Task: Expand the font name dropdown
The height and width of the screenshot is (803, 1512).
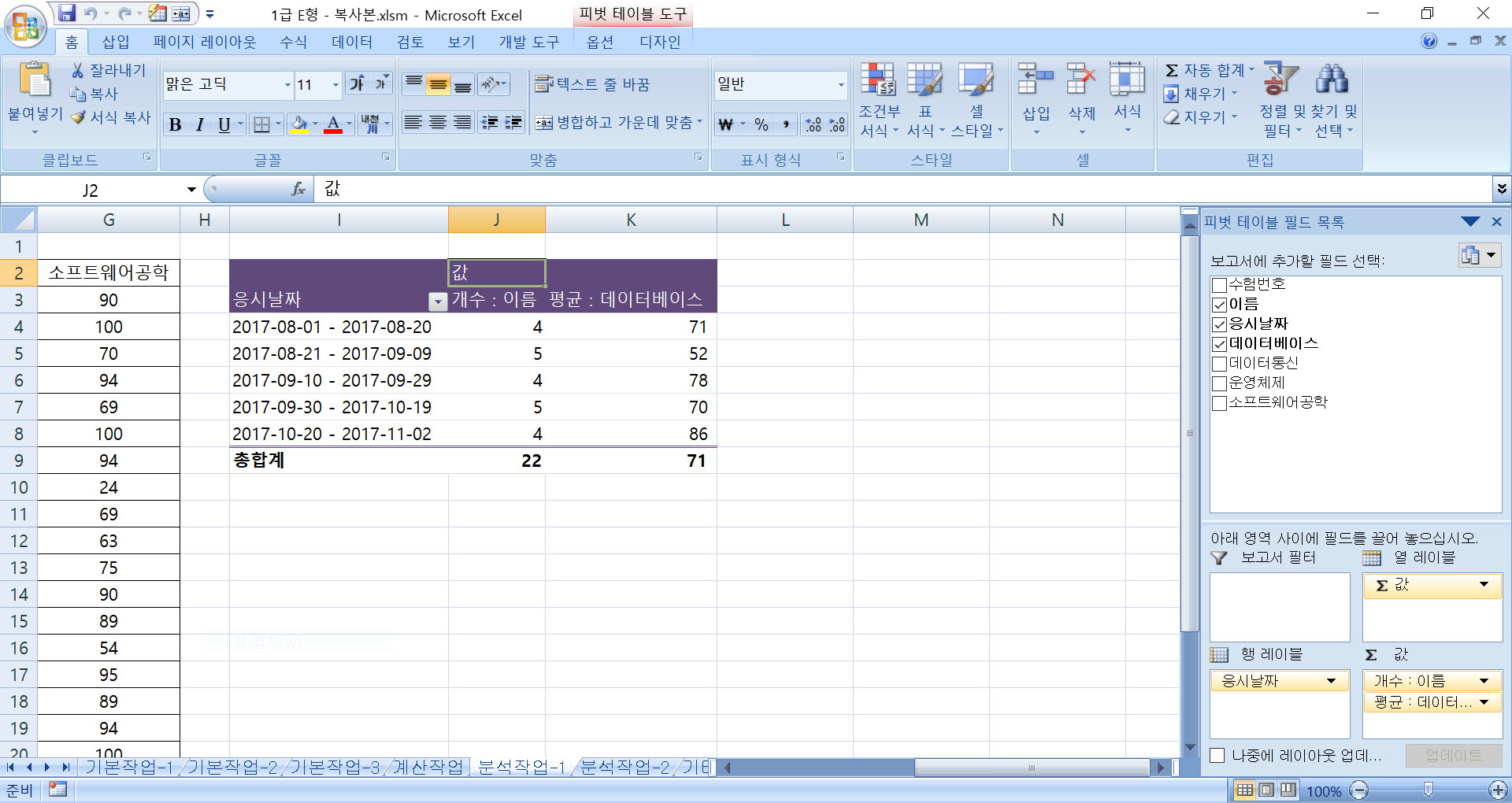Action: tap(287, 84)
